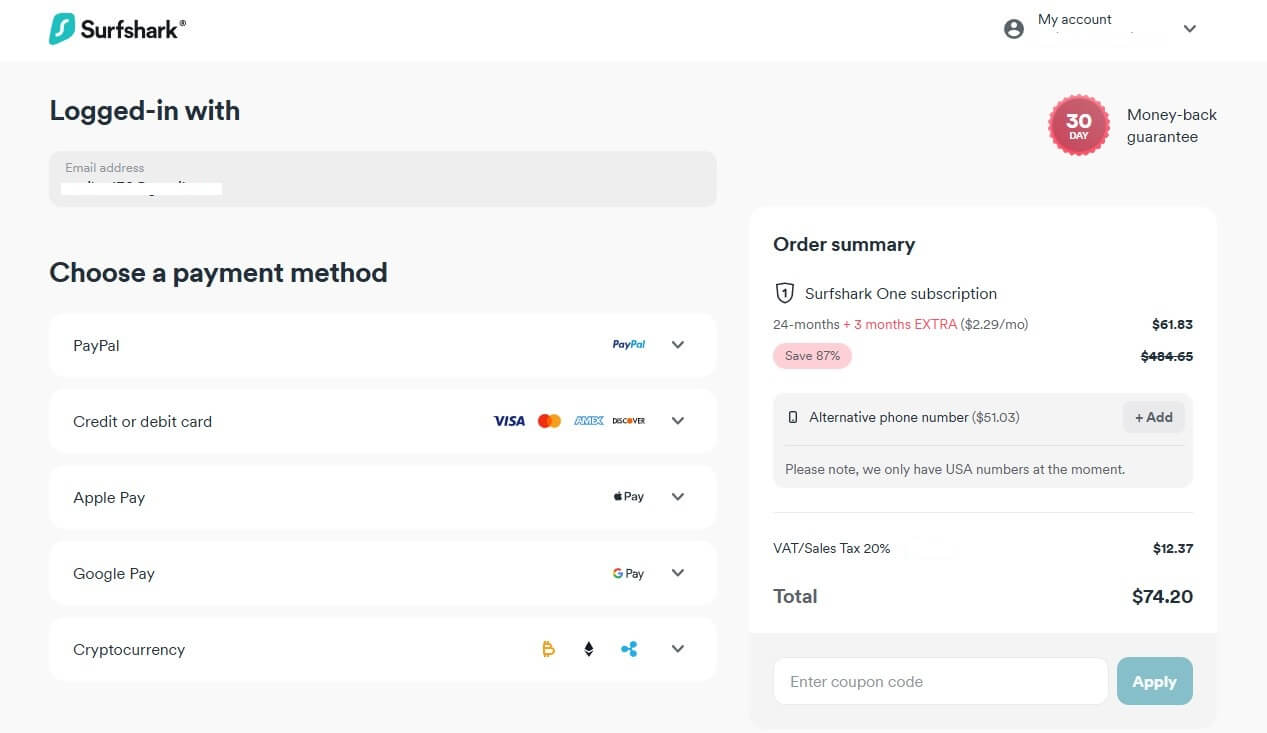Click the Ethereum cryptocurrency icon
This screenshot has height=733, width=1267.
click(588, 649)
